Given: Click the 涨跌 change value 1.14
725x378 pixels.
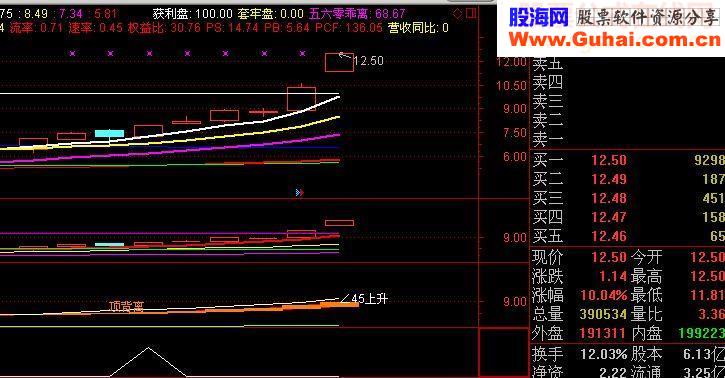Looking at the screenshot, I should tap(613, 276).
